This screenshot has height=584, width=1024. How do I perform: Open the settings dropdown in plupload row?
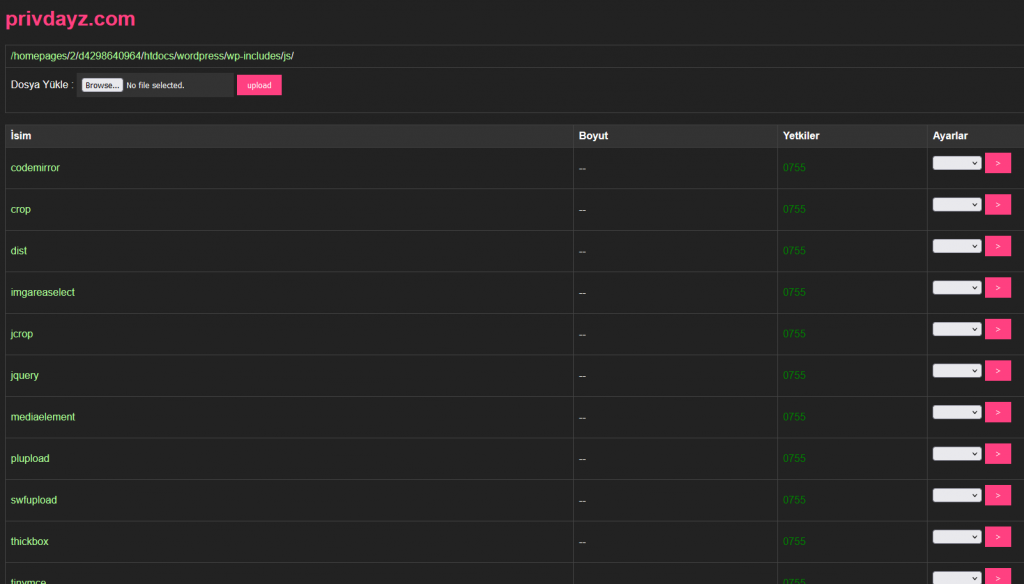[x=956, y=453]
